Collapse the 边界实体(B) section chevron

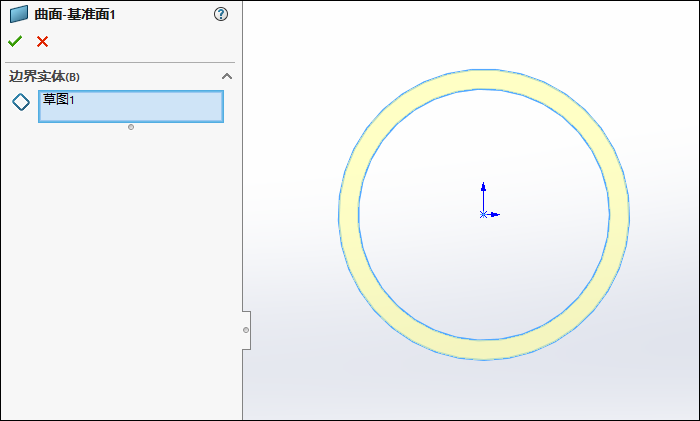click(227, 76)
